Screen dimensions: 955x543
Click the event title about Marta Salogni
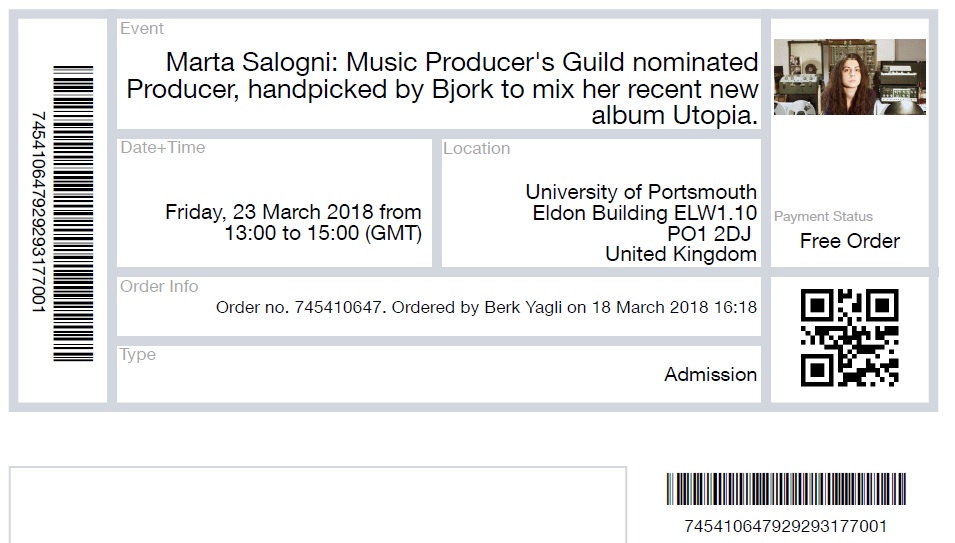tap(442, 89)
